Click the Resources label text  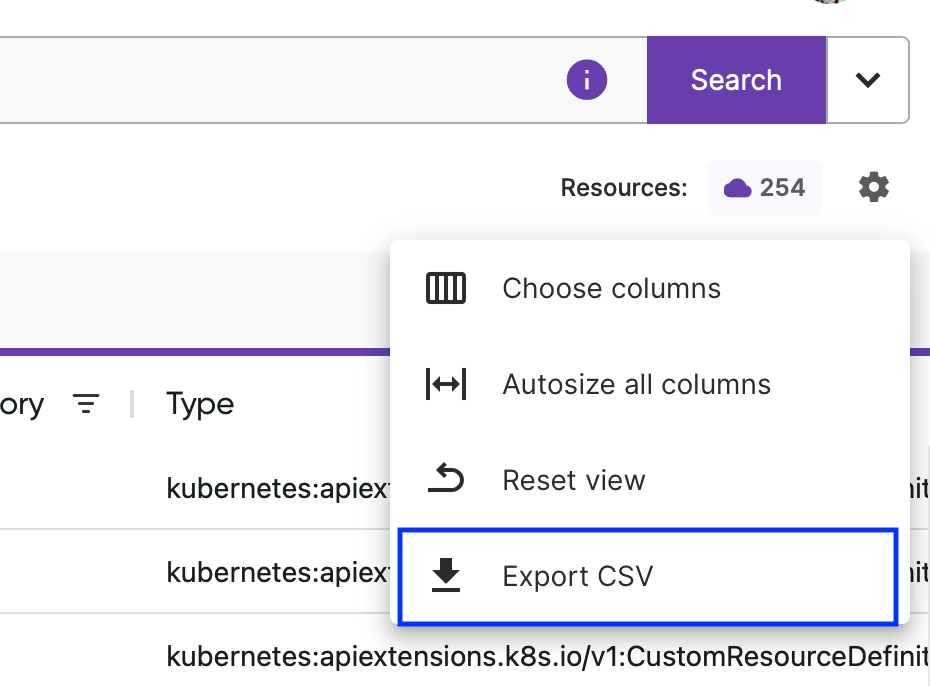click(x=623, y=187)
